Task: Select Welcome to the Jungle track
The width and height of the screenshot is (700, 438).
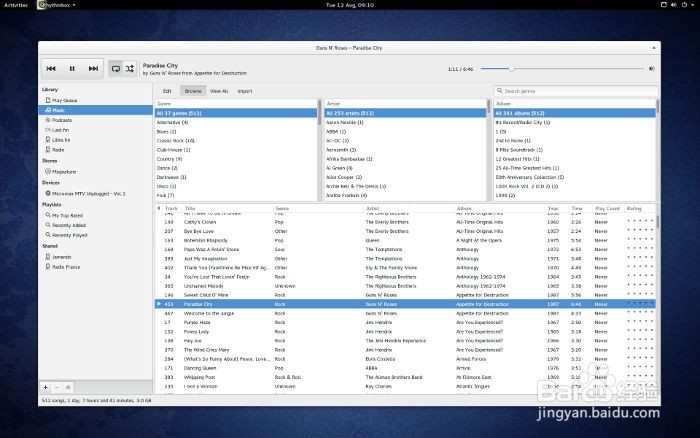Action: pos(405,313)
